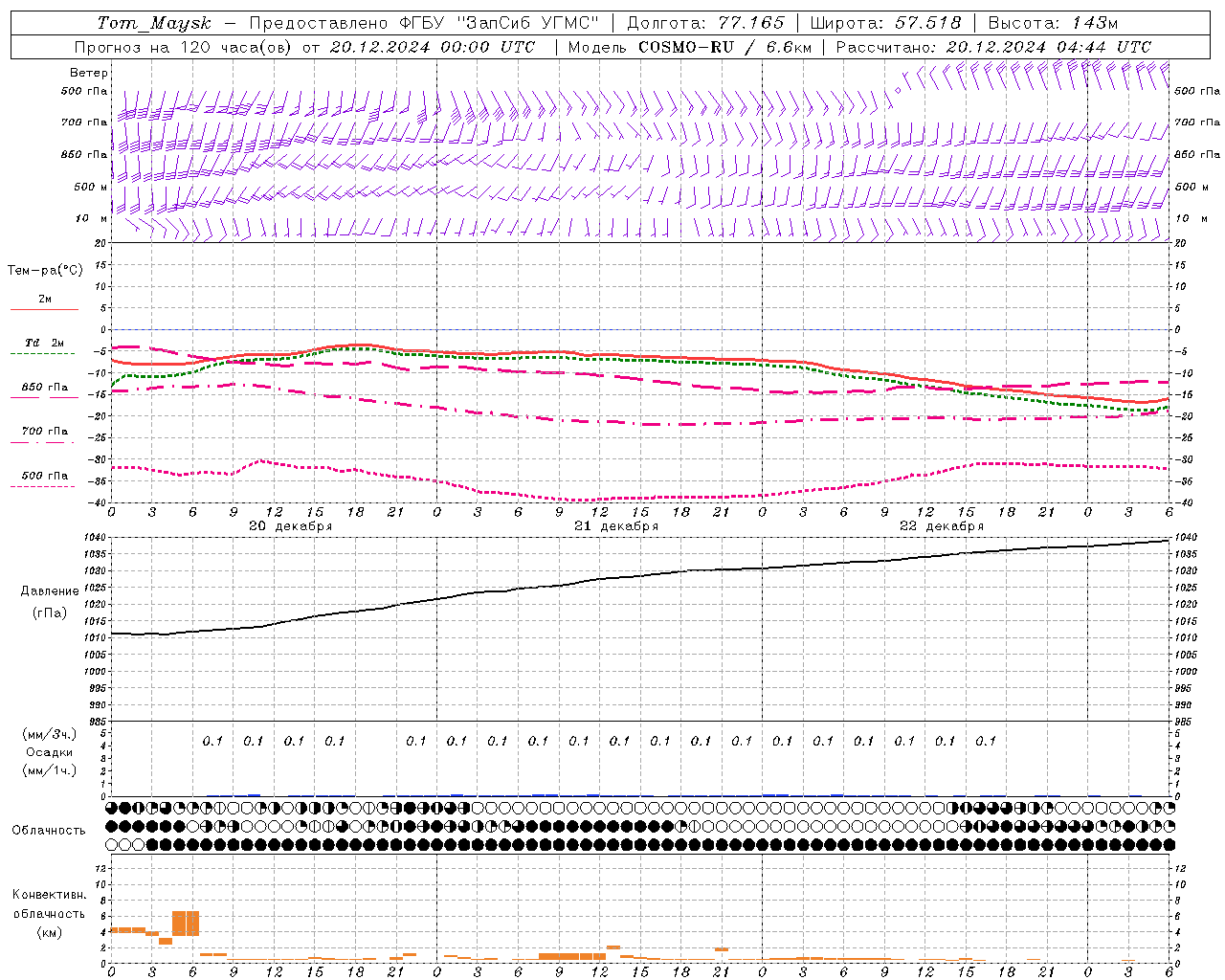
Task: Click the Осадки precipitation label
Action: pyautogui.click(x=49, y=752)
